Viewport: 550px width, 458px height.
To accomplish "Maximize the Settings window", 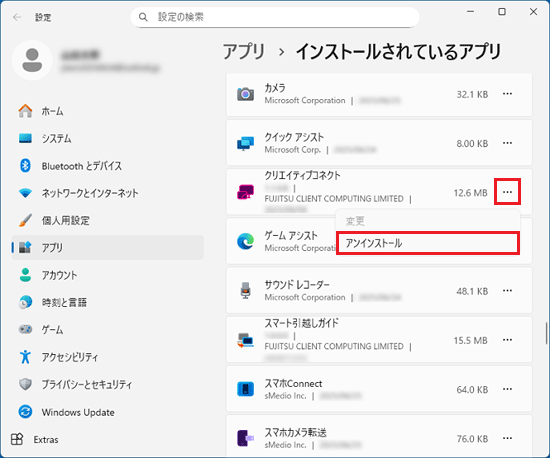I will click(x=502, y=12).
